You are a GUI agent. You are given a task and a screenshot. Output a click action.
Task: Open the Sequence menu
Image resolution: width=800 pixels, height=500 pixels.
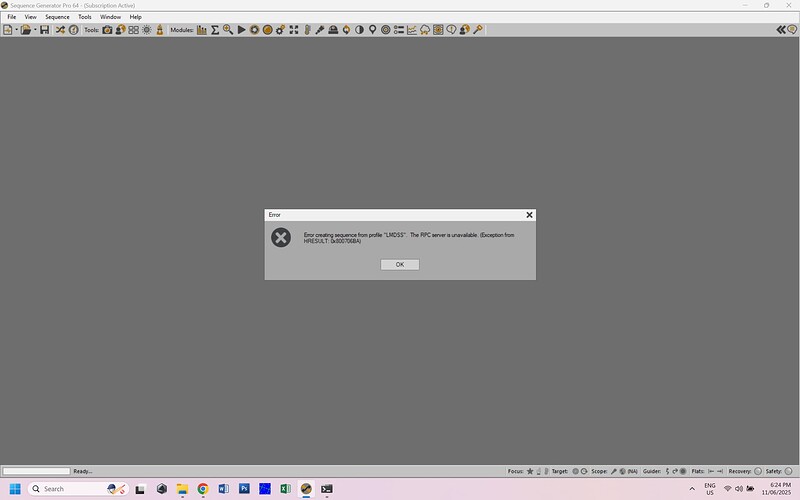pyautogui.click(x=57, y=17)
